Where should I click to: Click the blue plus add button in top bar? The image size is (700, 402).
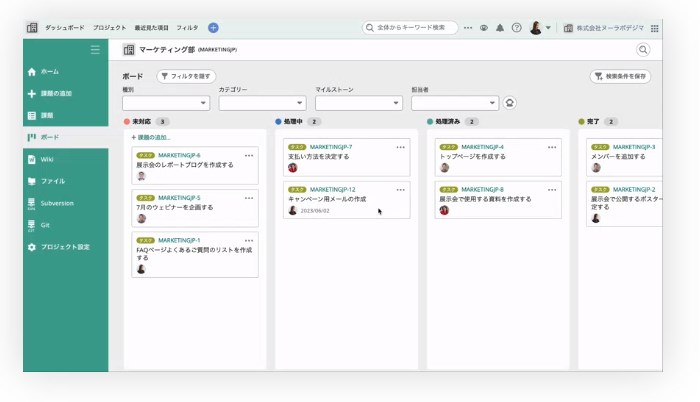click(213, 28)
